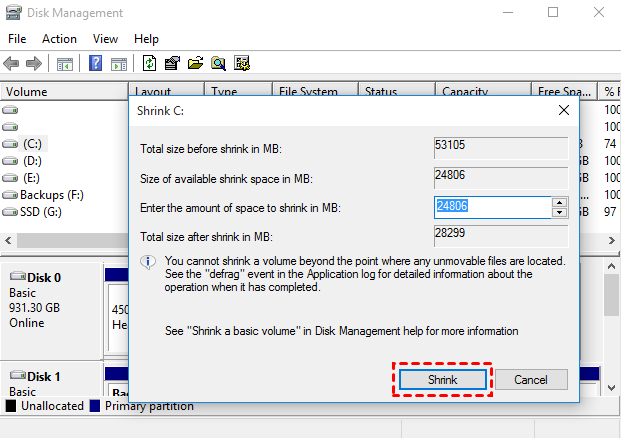Screen dimensions: 621x438
Task: Select the Backups (F:) volume
Action: (x=50, y=195)
